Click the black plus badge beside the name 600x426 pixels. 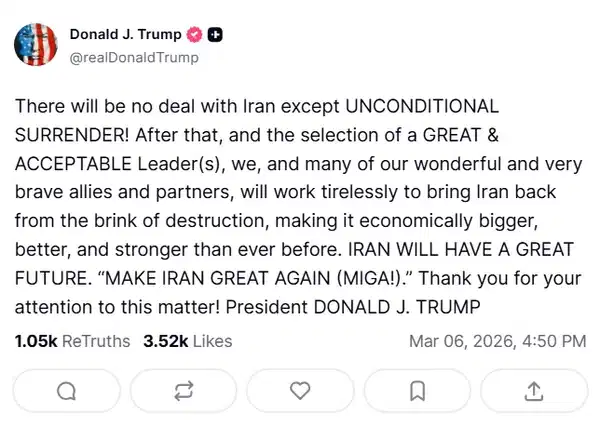click(x=214, y=36)
